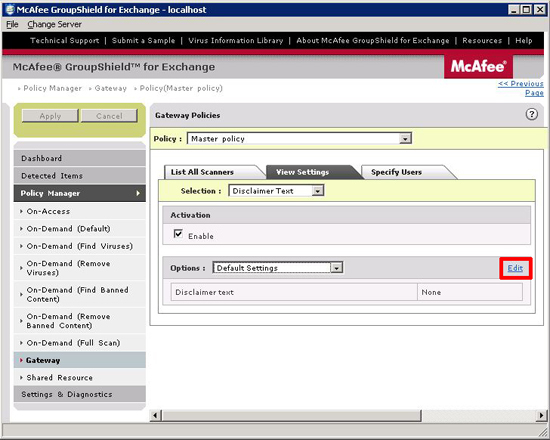Expand On-Demand (Default) policy item
Screen dimensions: 550x440
tap(80, 229)
